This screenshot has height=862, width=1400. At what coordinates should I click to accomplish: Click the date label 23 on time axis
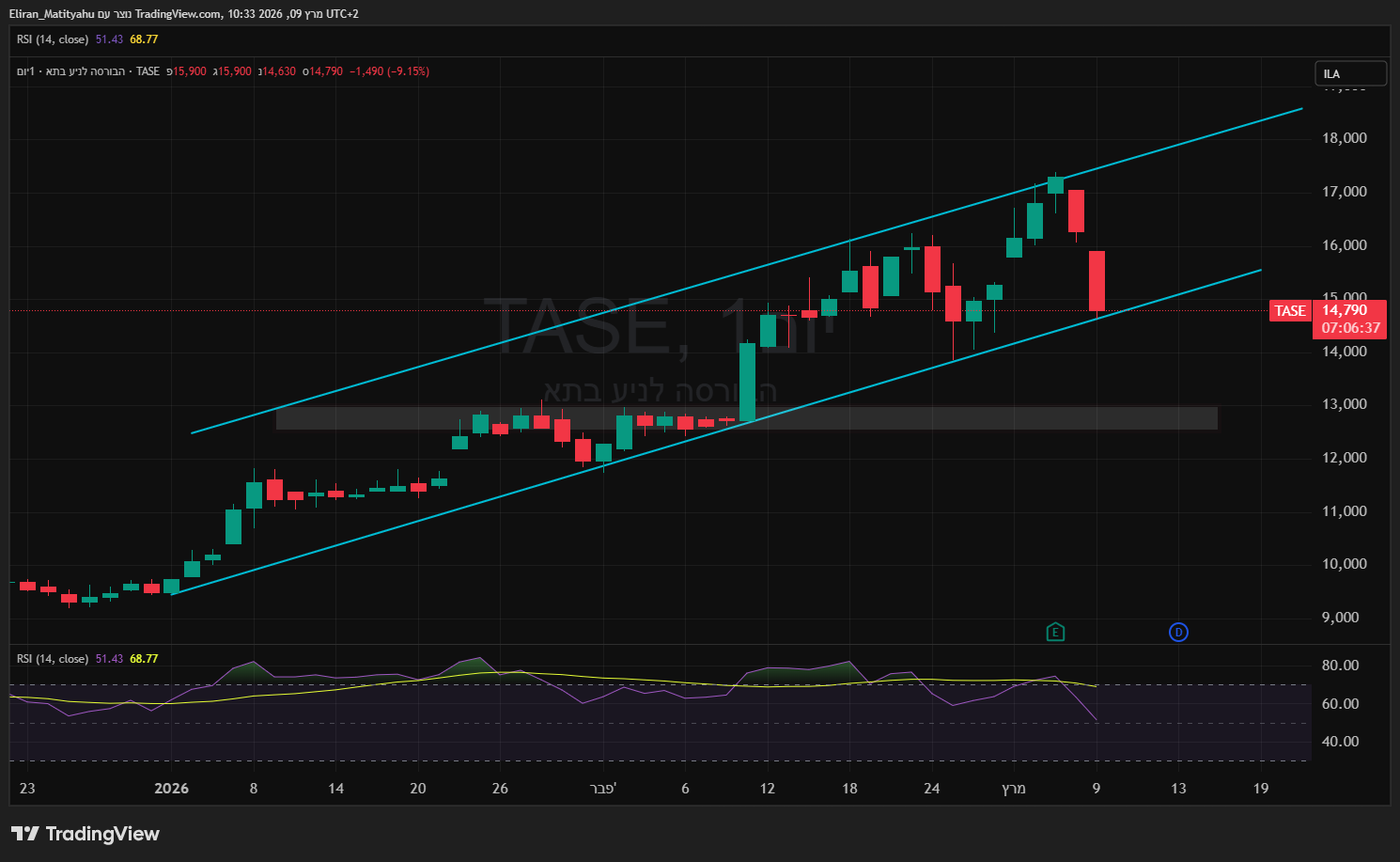point(27,789)
